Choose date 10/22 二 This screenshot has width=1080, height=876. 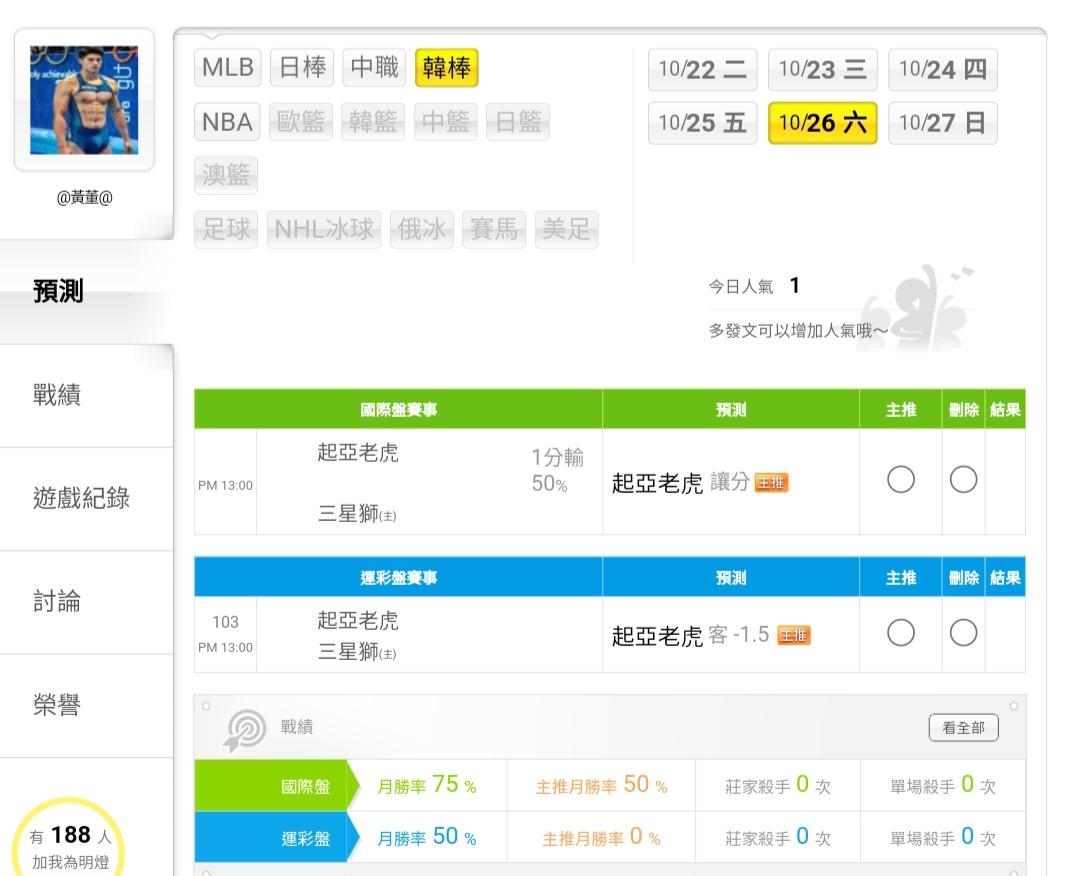(x=702, y=69)
